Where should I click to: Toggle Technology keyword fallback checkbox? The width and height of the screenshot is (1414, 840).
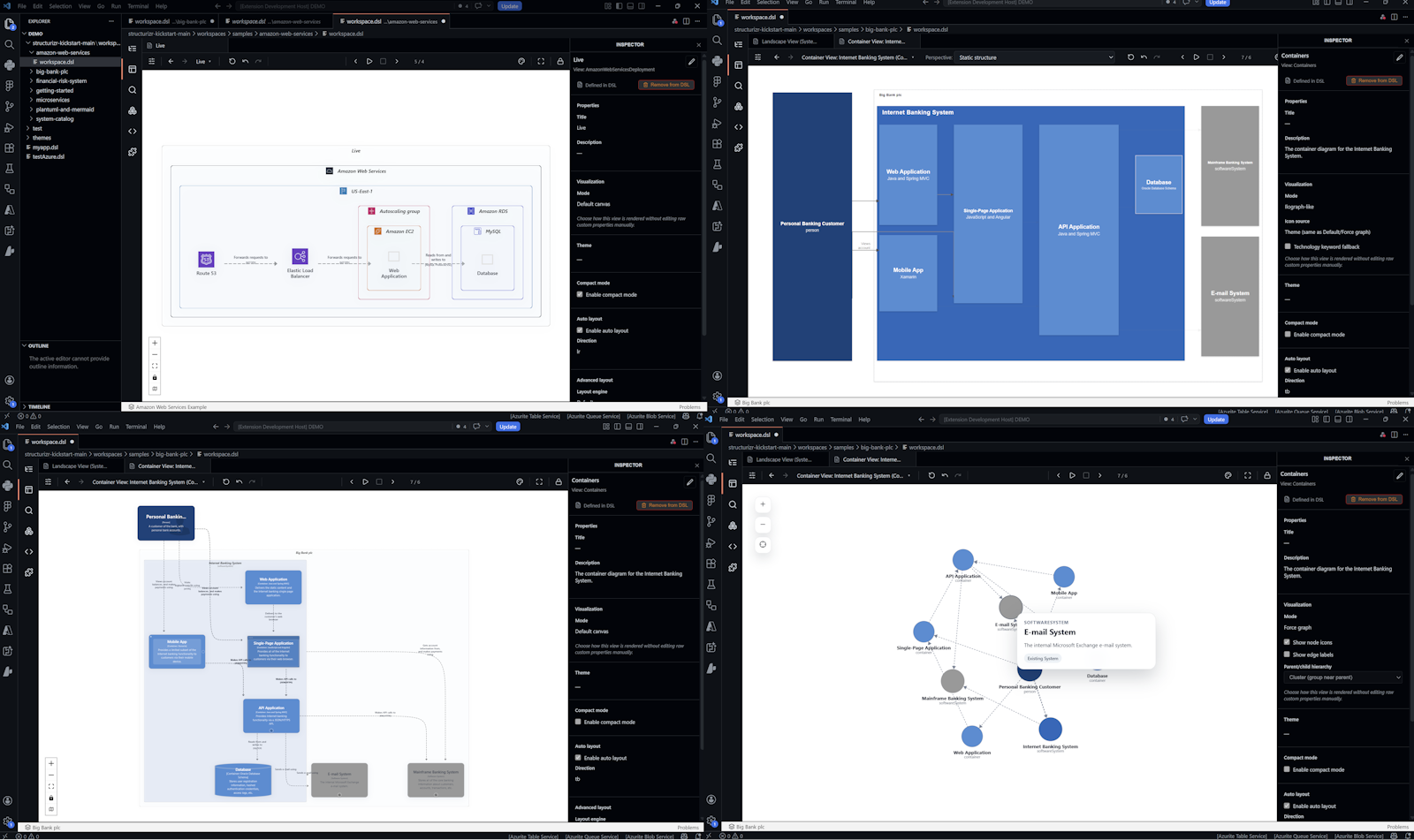point(1288,246)
